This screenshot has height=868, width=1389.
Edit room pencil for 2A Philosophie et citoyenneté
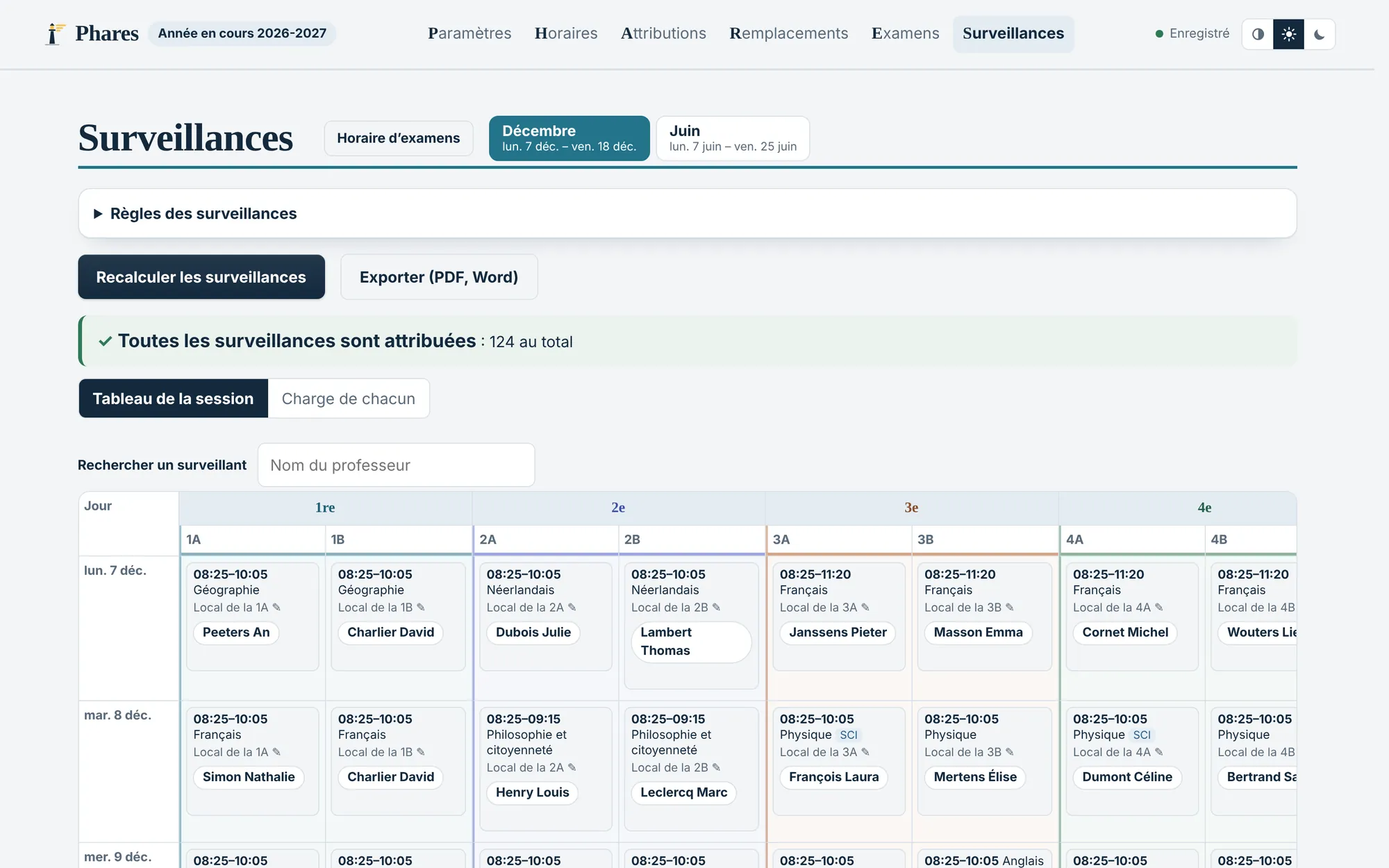pyautogui.click(x=572, y=767)
